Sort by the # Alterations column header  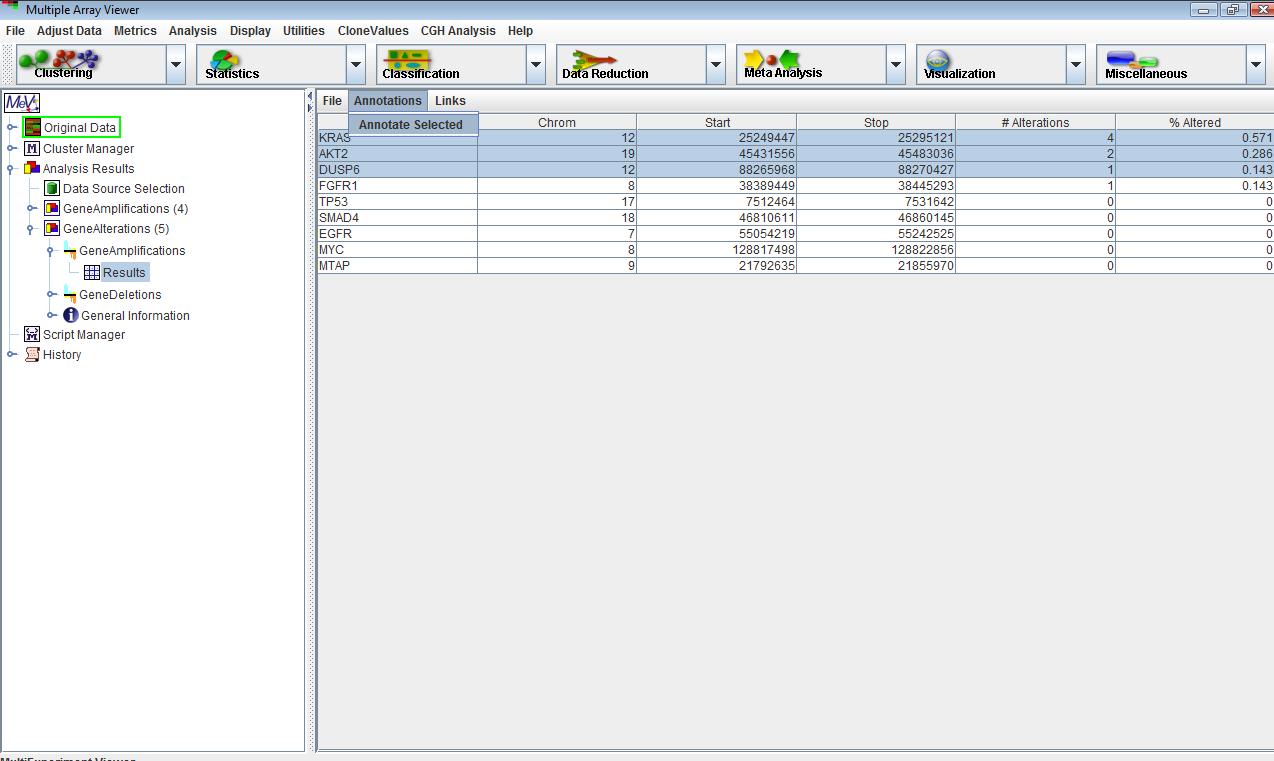[x=1035, y=123]
